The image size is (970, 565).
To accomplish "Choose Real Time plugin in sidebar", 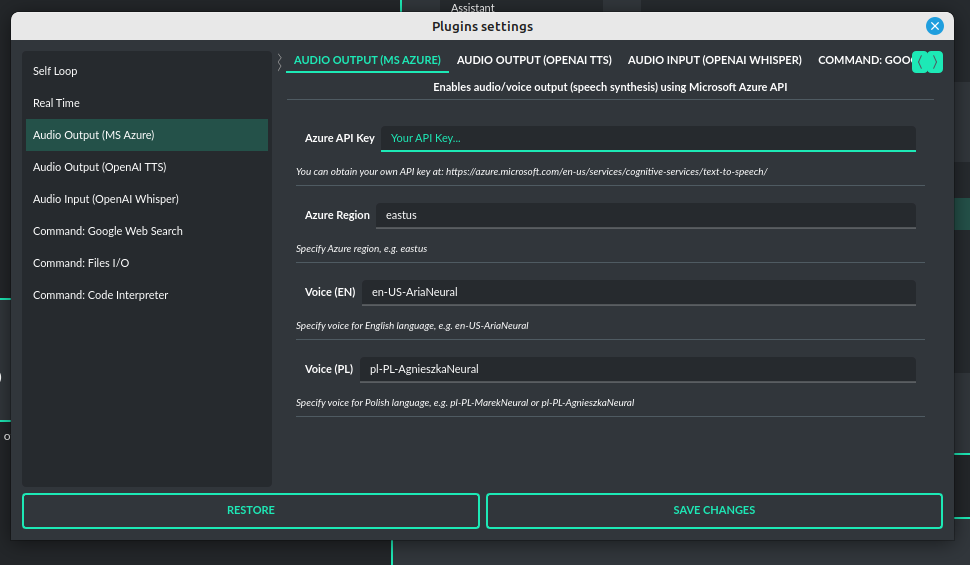I will coord(56,103).
